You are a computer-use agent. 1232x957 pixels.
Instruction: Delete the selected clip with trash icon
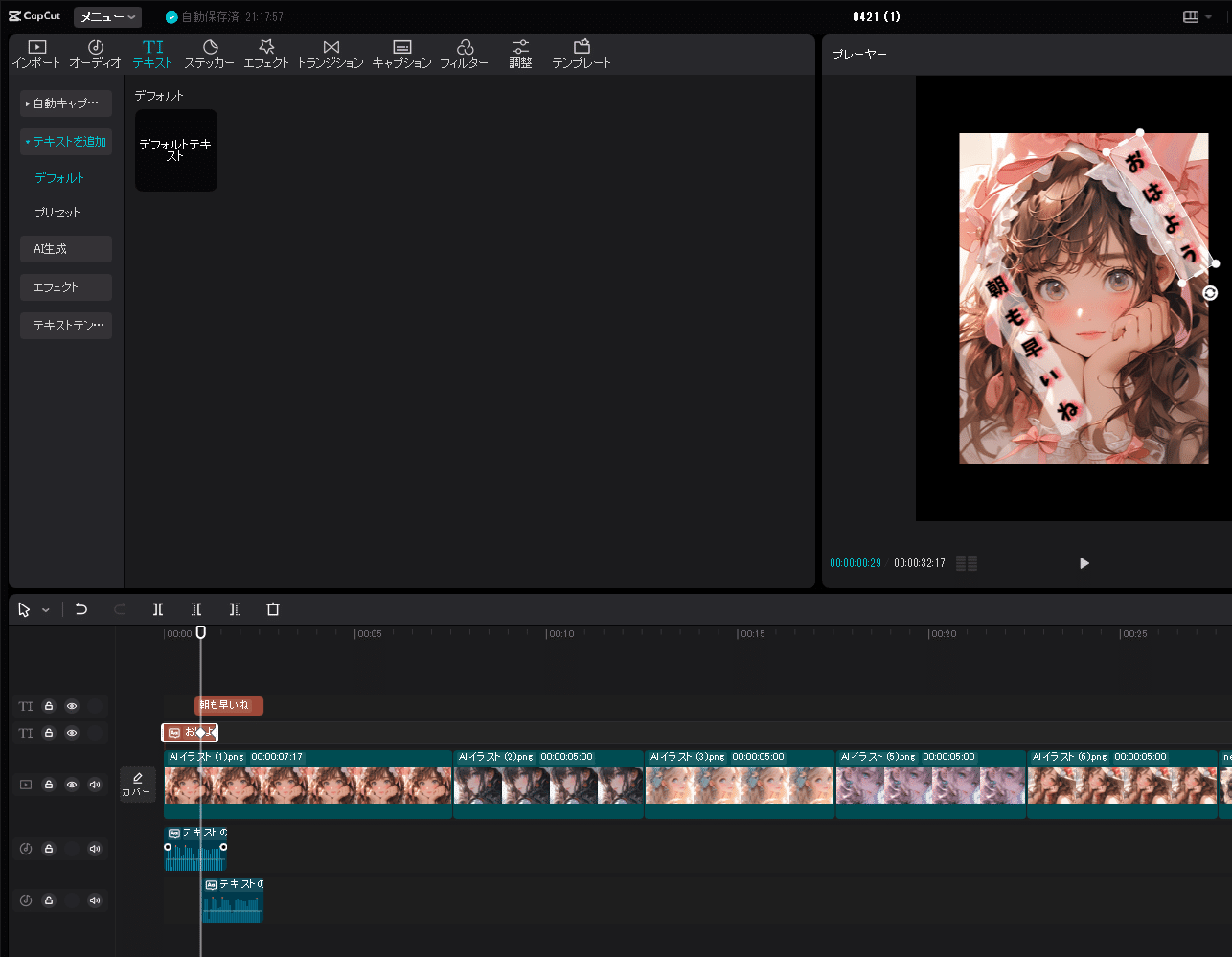tap(273, 609)
